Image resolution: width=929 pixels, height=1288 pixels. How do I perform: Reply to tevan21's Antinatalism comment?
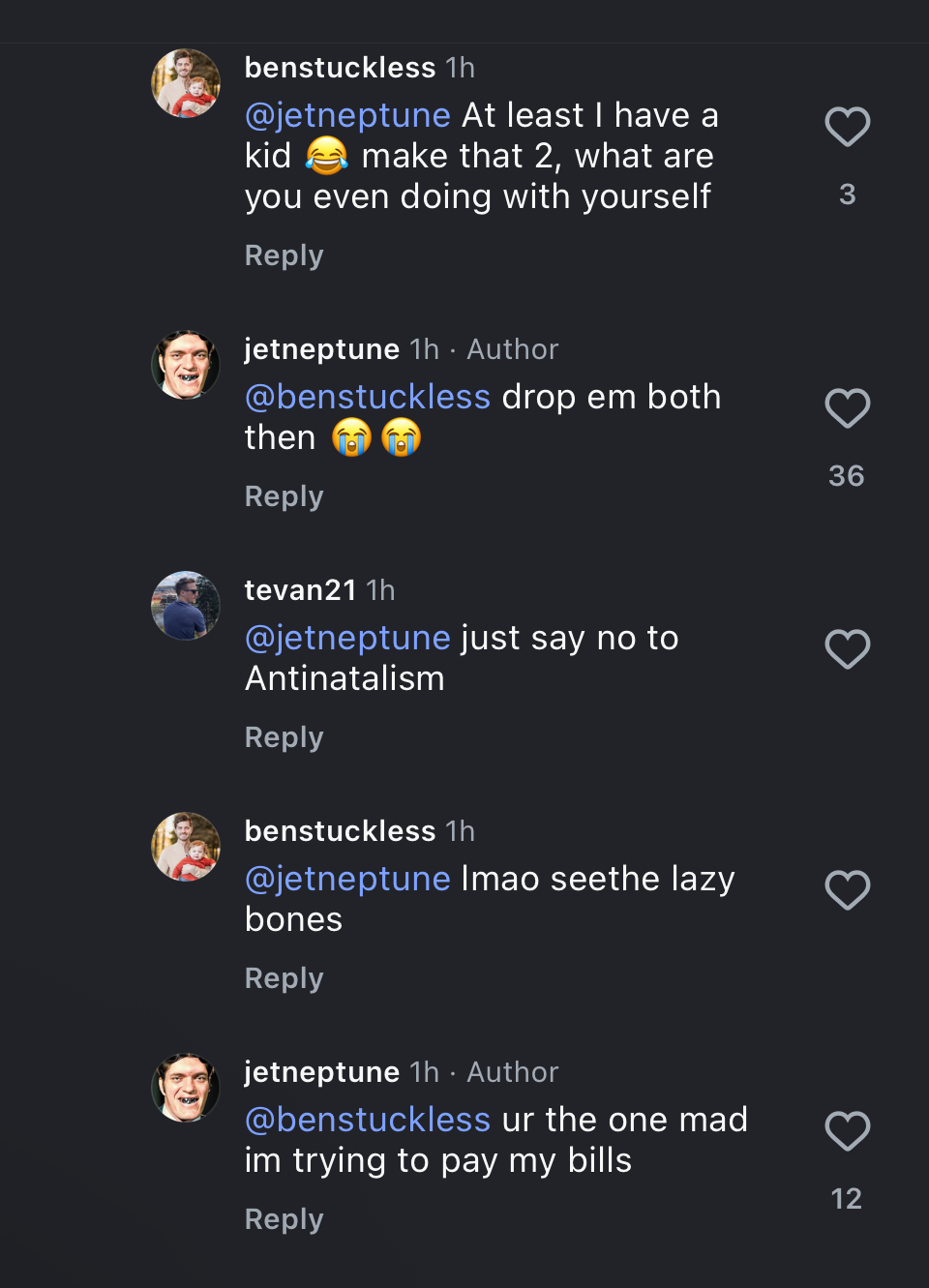click(x=284, y=737)
